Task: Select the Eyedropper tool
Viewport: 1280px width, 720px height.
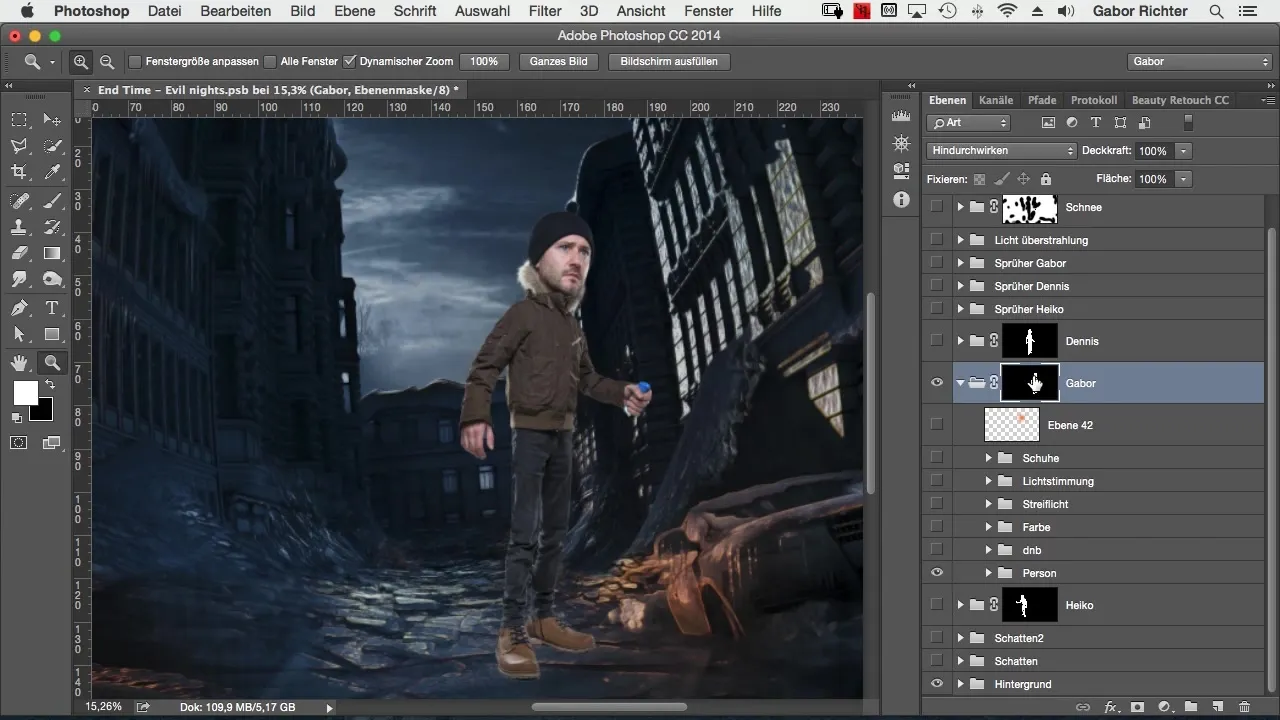Action: coord(52,173)
